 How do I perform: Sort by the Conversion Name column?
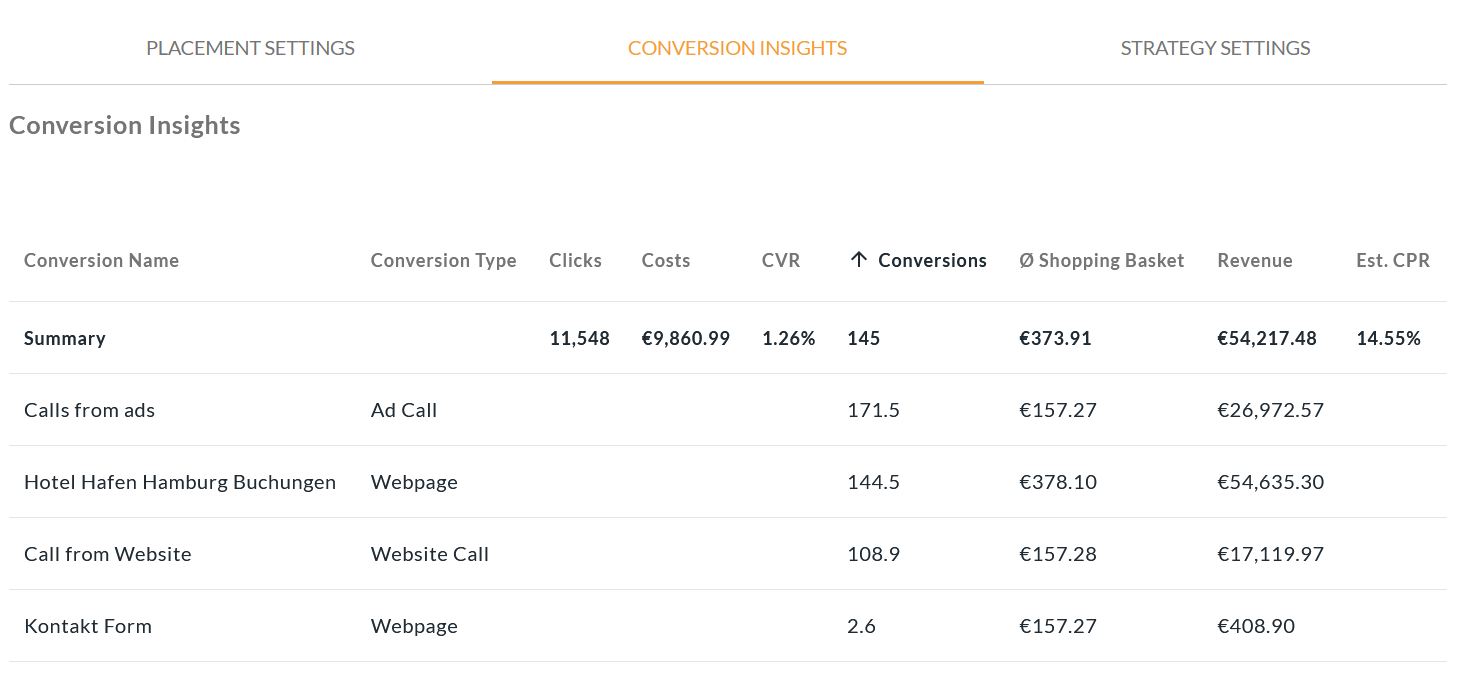point(101,261)
